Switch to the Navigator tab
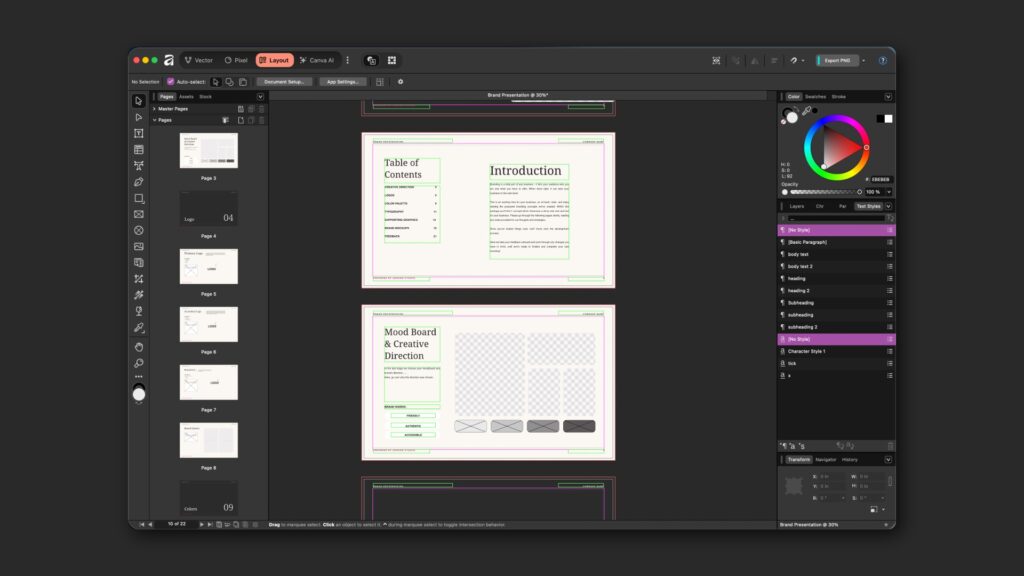The image size is (1024, 576). [825, 460]
